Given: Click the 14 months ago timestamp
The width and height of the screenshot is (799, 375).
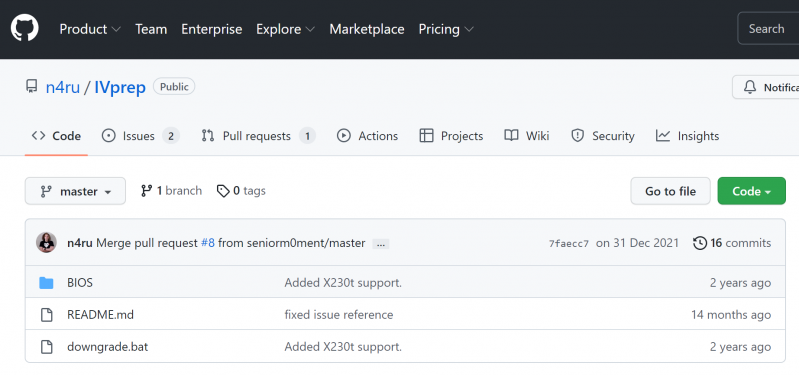Looking at the screenshot, I should (731, 315).
